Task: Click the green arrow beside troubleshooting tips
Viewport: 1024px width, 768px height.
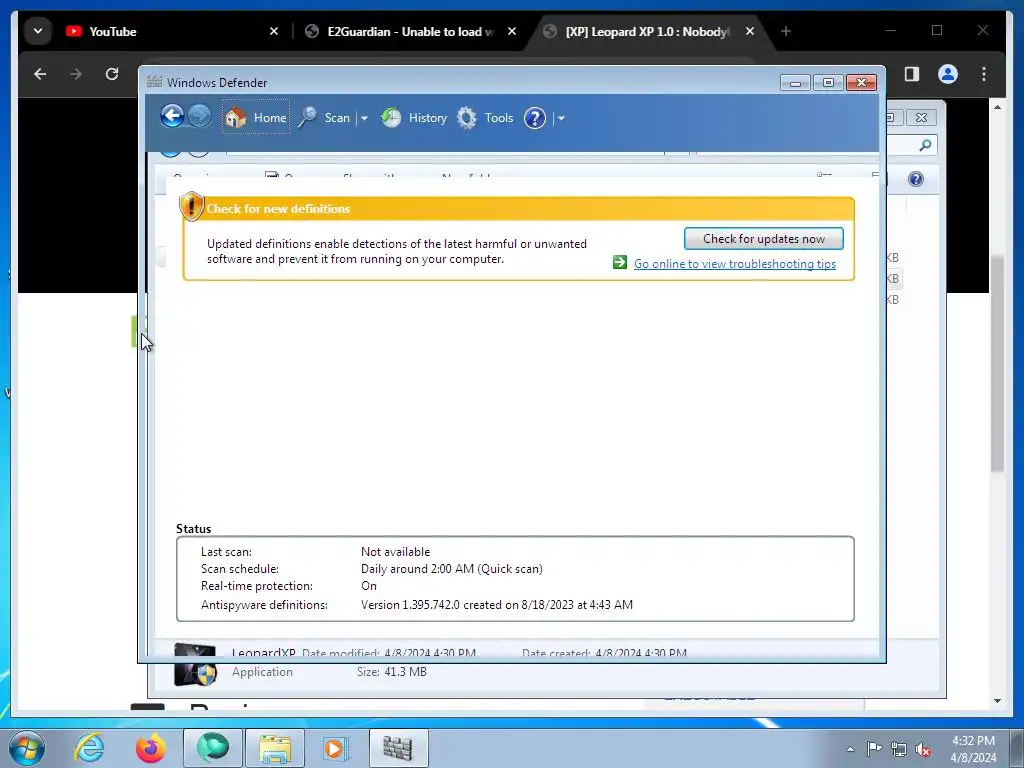Action: tap(620, 263)
